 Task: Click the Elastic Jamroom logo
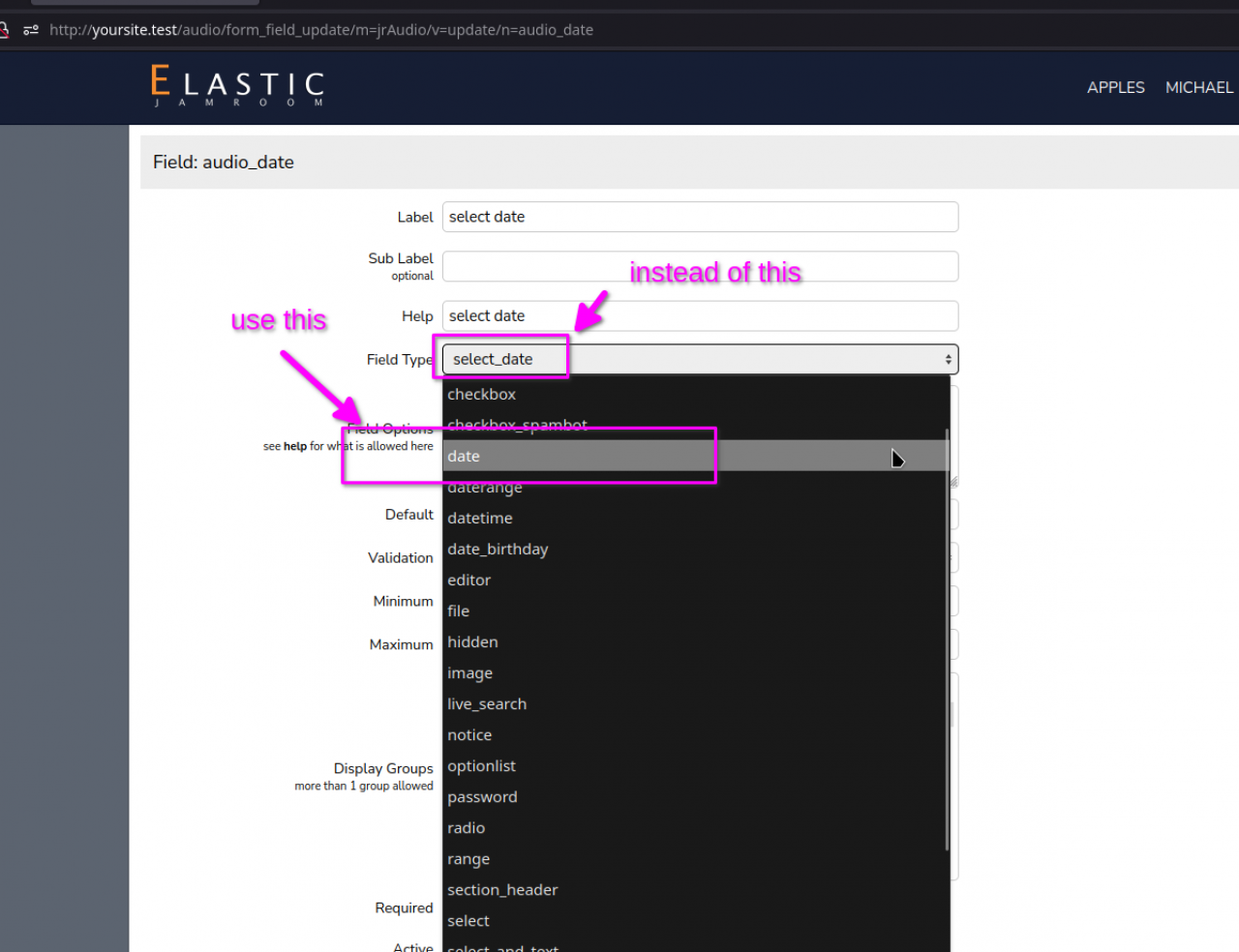[237, 85]
